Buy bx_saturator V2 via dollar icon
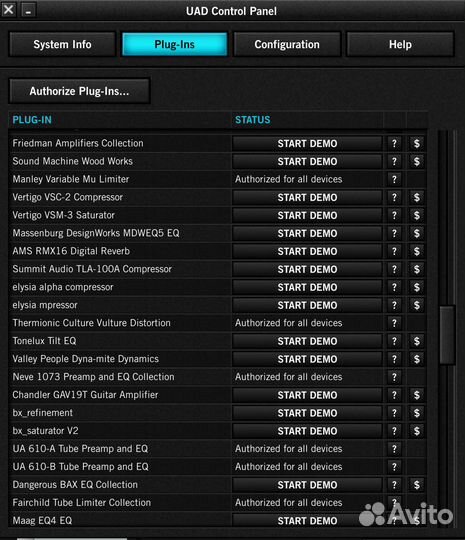Image resolution: width=465 pixels, height=540 pixels. [417, 431]
